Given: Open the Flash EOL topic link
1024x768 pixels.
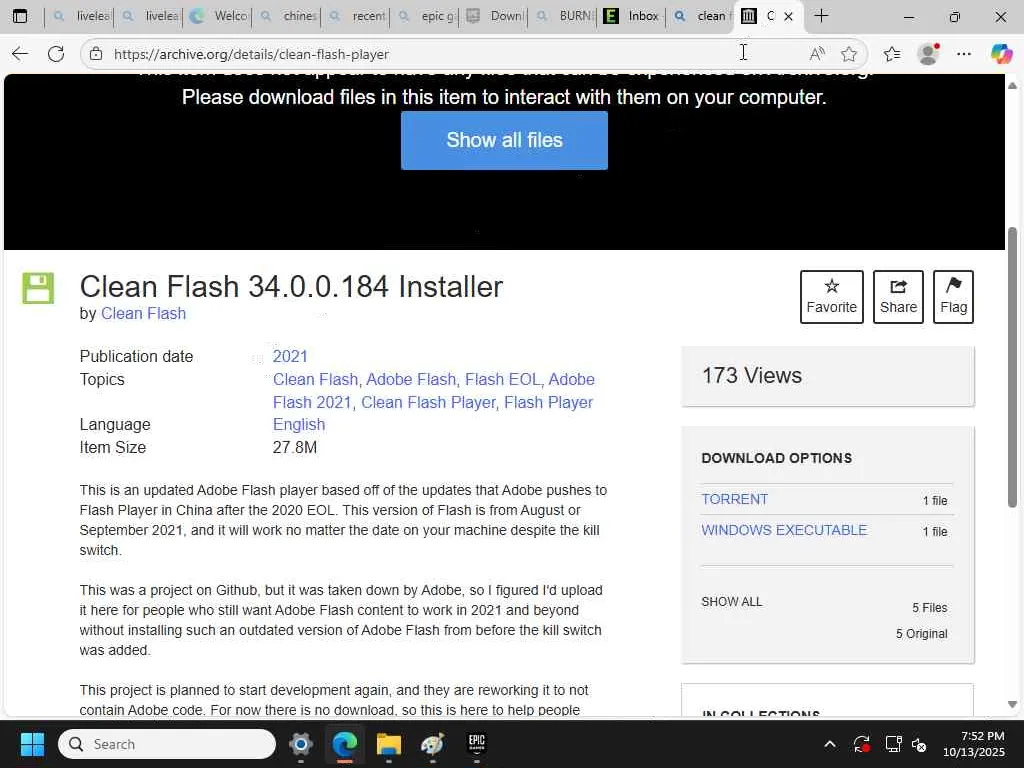Looking at the screenshot, I should 503,379.
